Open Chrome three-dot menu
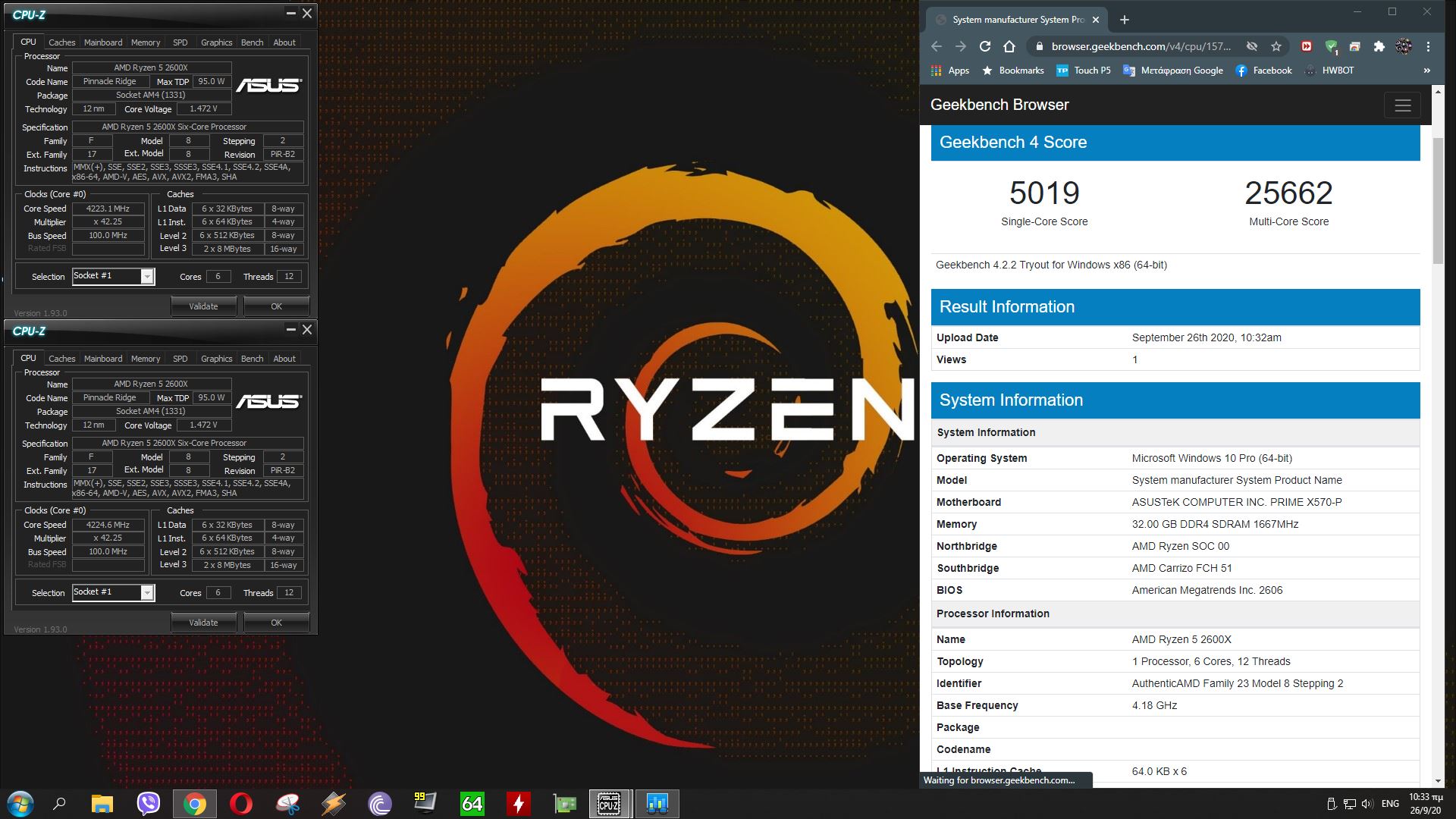 point(1428,46)
